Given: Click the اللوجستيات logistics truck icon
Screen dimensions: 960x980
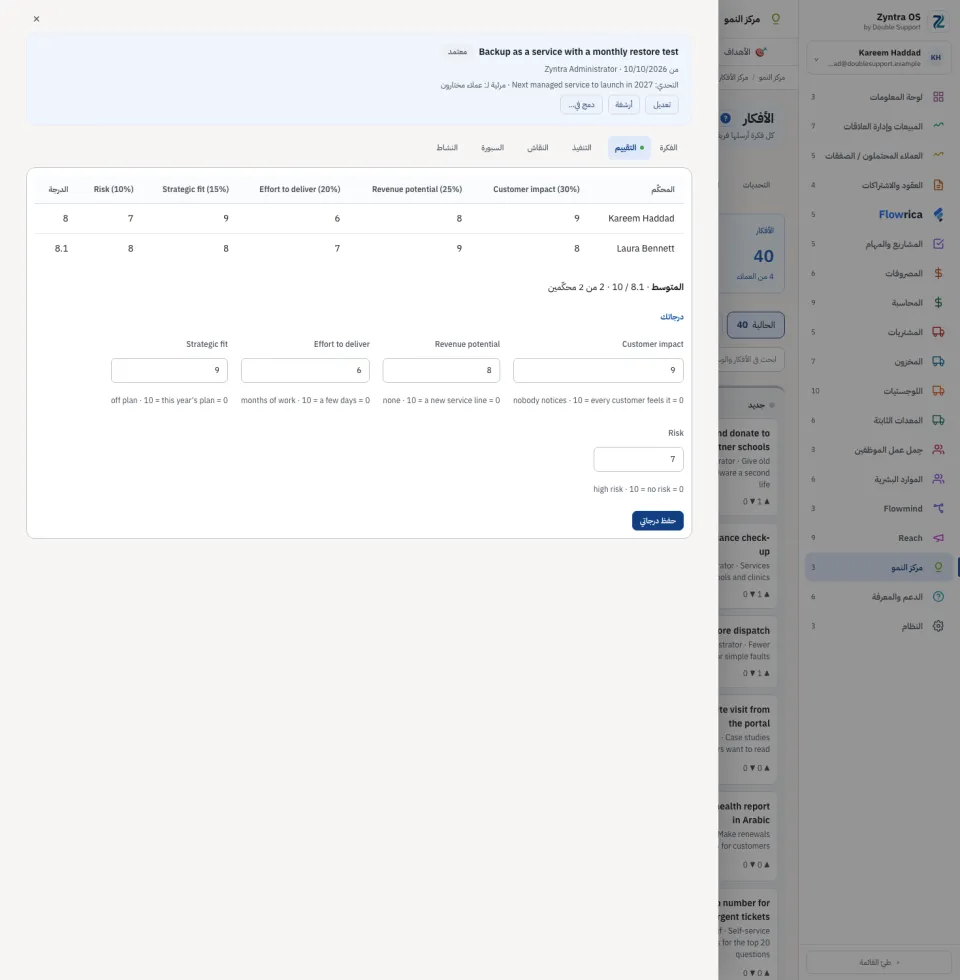Looking at the screenshot, I should (938, 391).
